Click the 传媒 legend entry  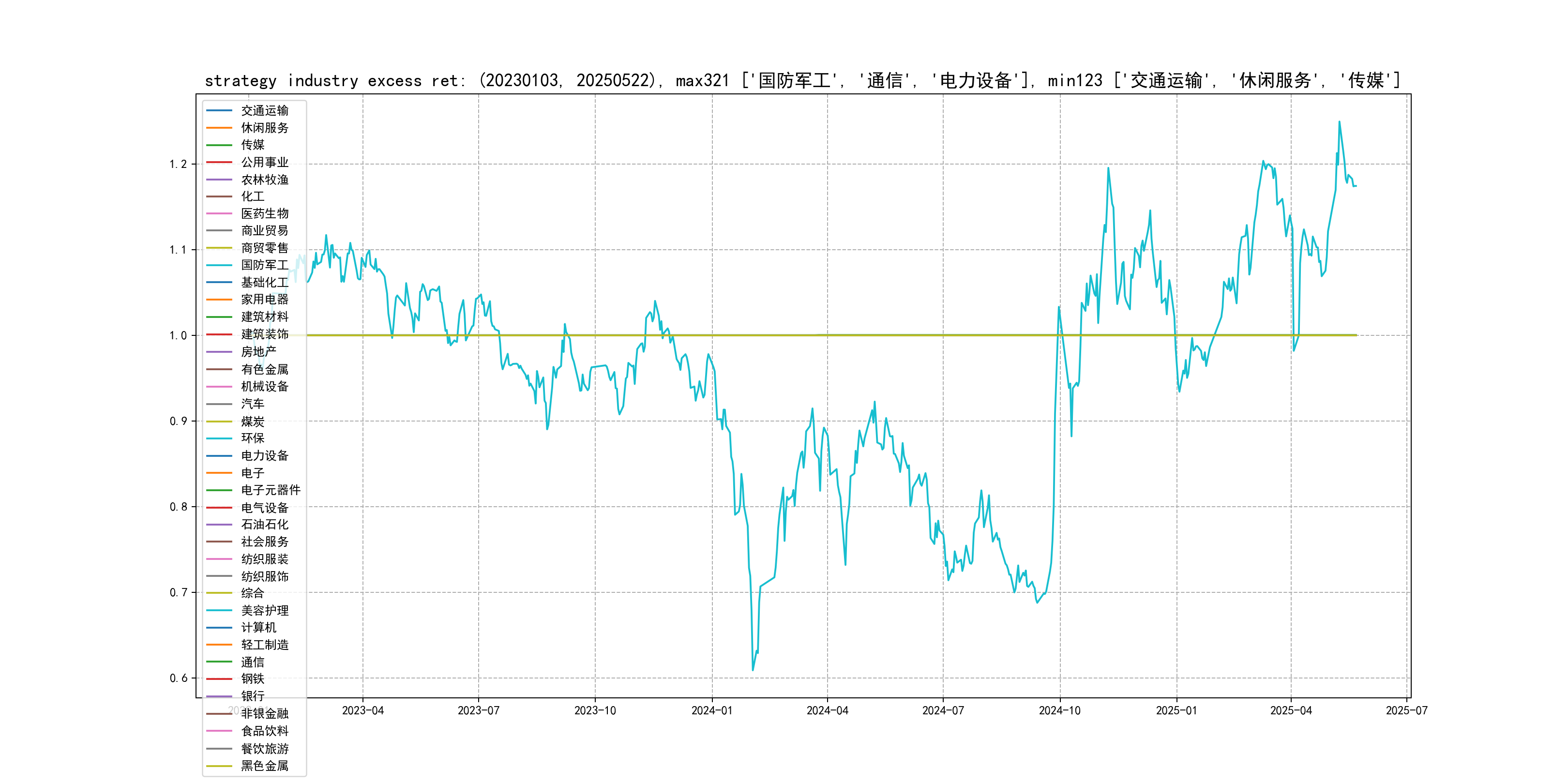(253, 145)
